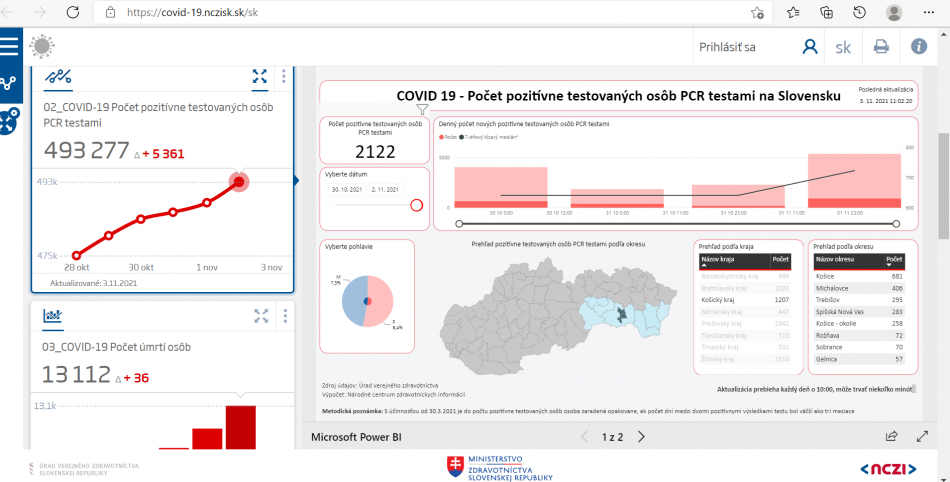The width and height of the screenshot is (950, 482).
Task: Open Power BI fullscreen mode
Action: 920,436
